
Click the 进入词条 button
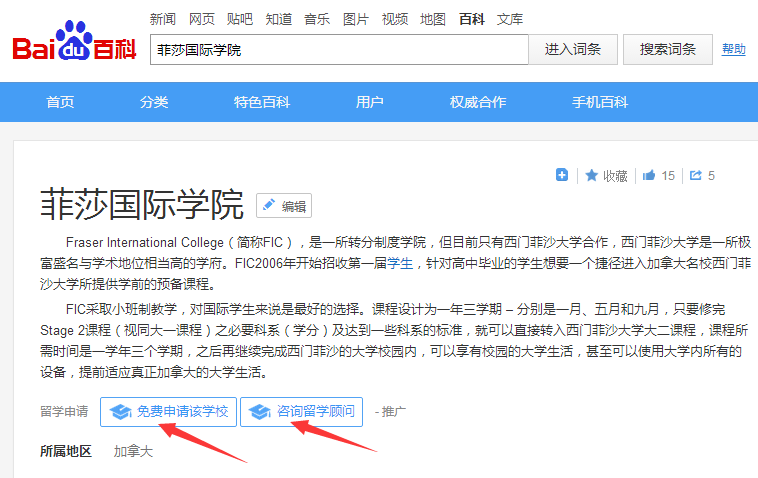pos(573,49)
